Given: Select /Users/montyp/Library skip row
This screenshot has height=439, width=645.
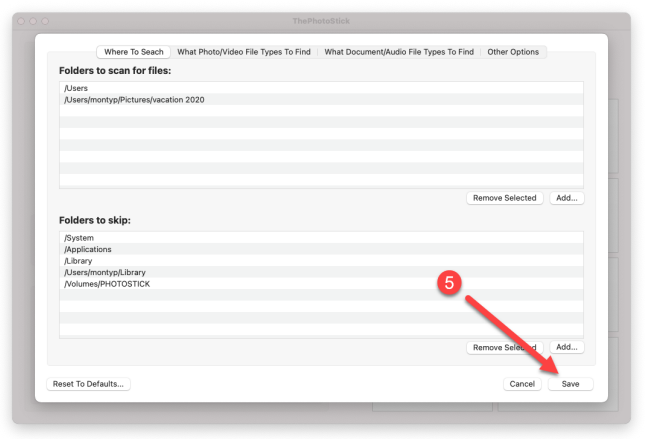Looking at the screenshot, I should 321,272.
